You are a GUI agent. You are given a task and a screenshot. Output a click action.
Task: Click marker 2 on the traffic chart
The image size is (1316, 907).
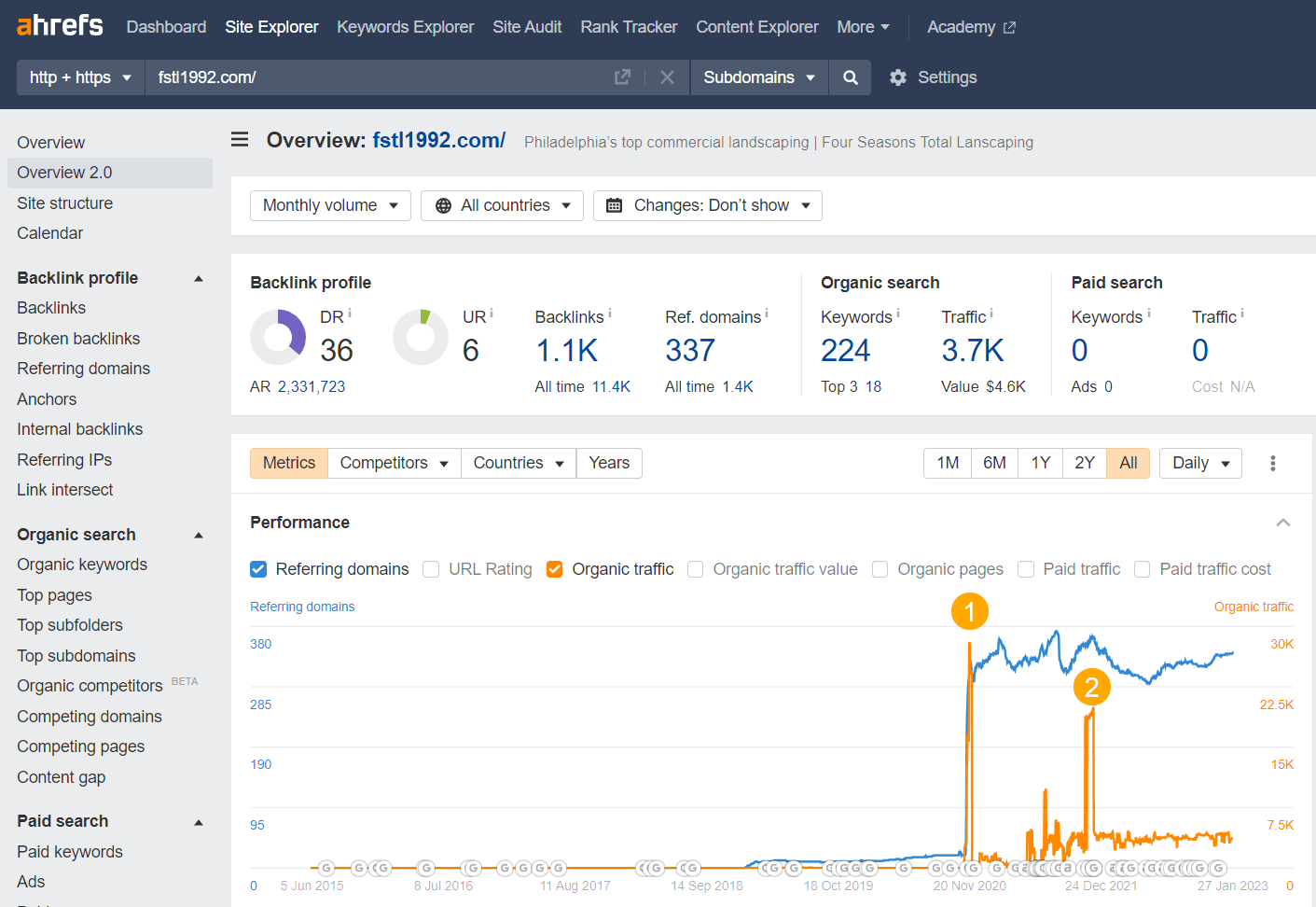click(1091, 686)
